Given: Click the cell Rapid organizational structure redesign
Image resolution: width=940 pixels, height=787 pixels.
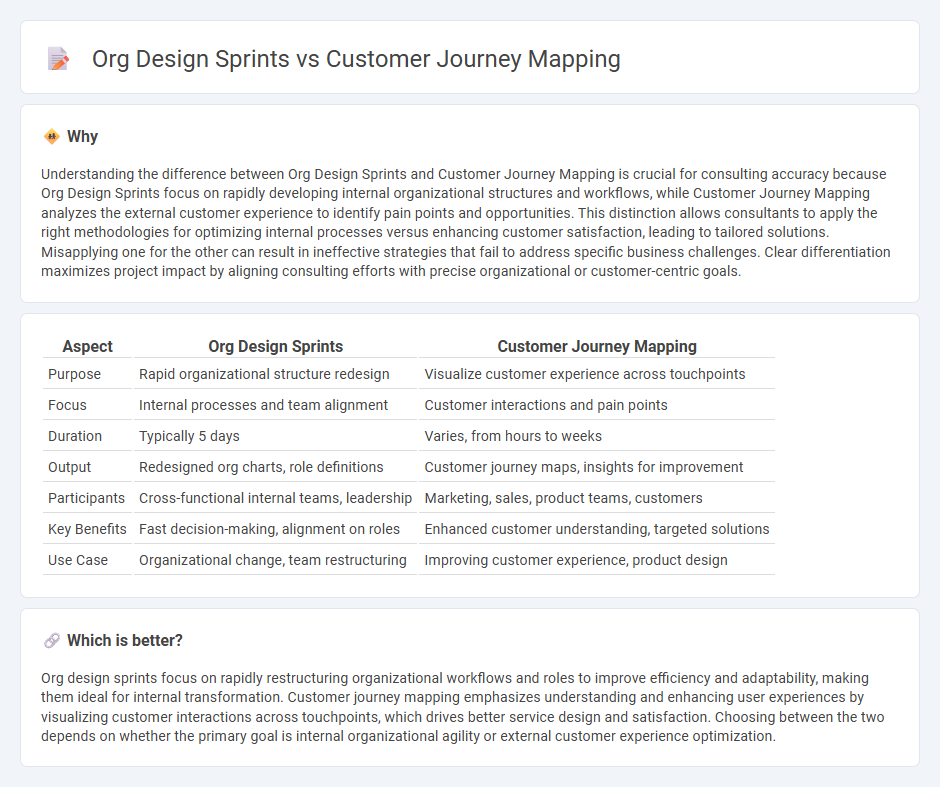Looking at the screenshot, I should coord(276,374).
